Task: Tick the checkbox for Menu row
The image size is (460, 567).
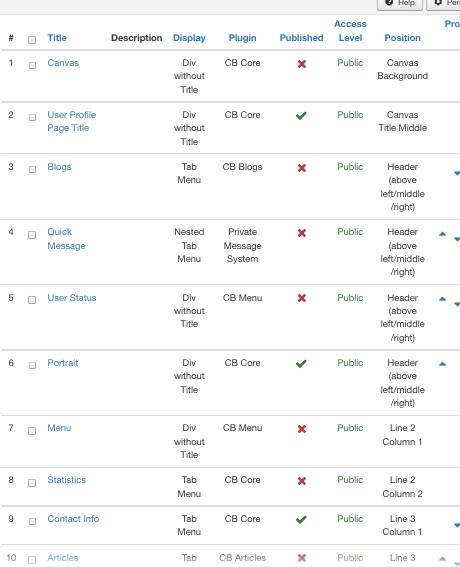Action: point(32,431)
